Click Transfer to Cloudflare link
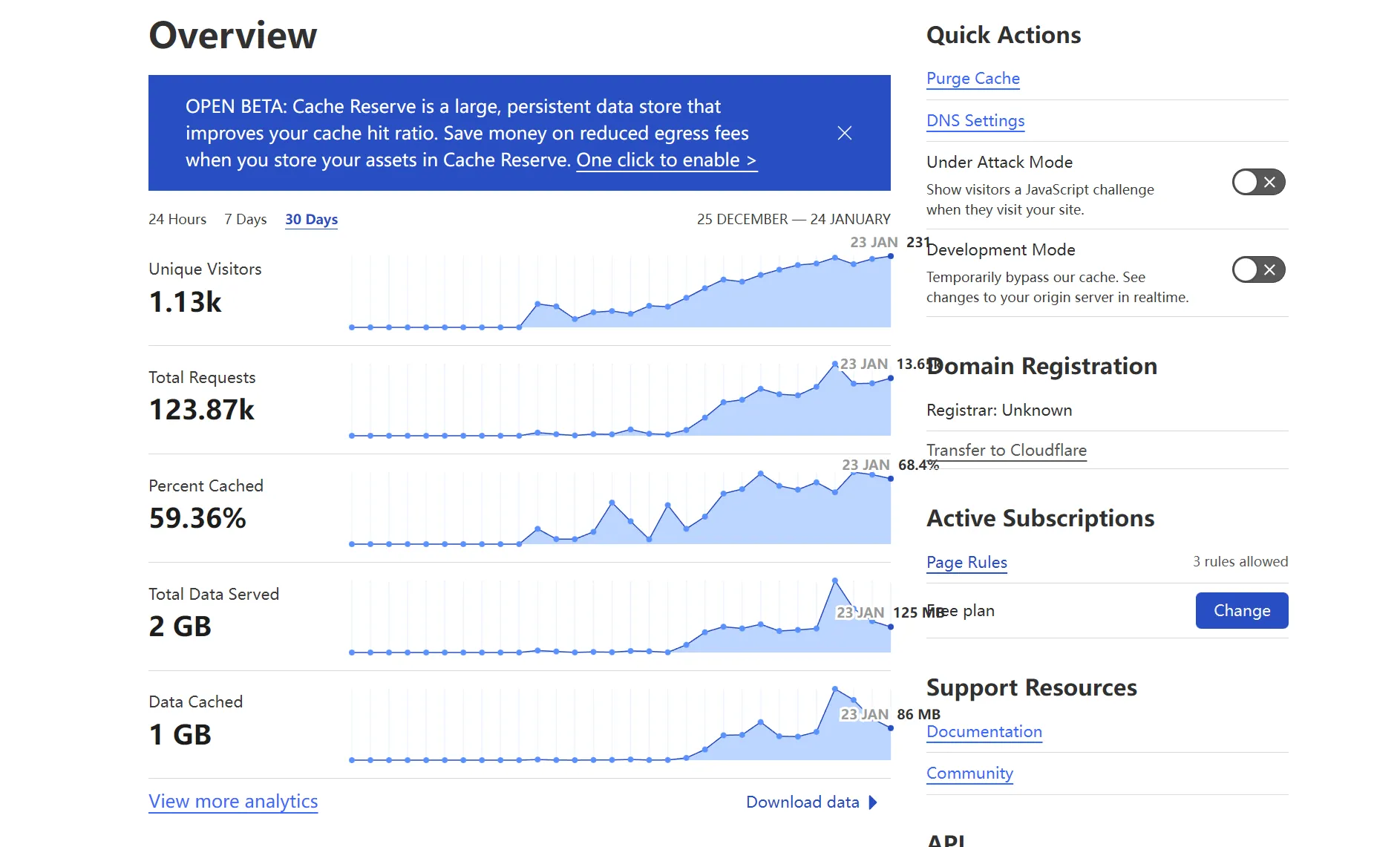The width and height of the screenshot is (1400, 847). [x=1006, y=450]
